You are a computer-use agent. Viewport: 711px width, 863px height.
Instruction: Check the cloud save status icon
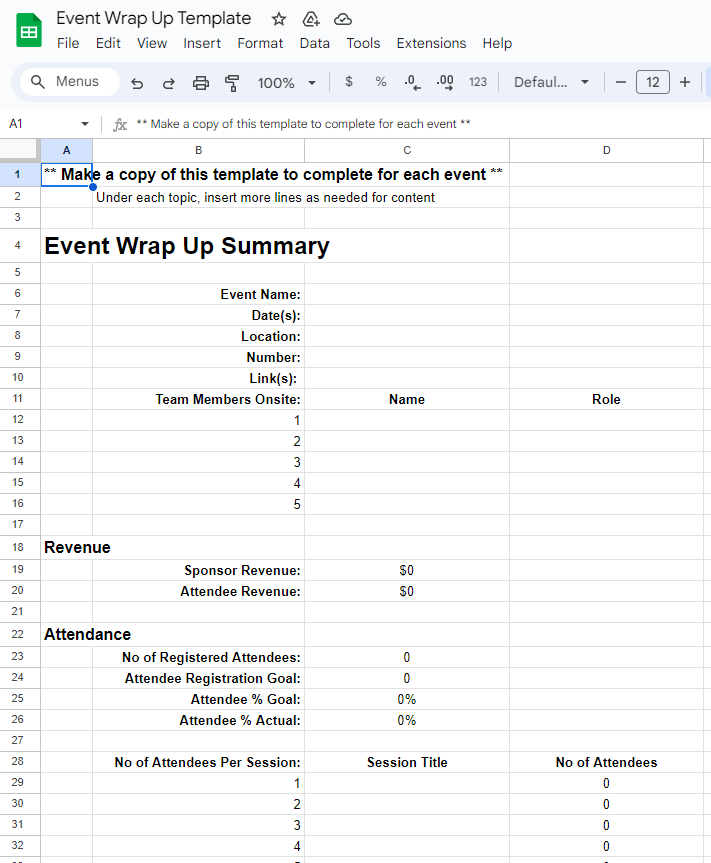tap(343, 19)
